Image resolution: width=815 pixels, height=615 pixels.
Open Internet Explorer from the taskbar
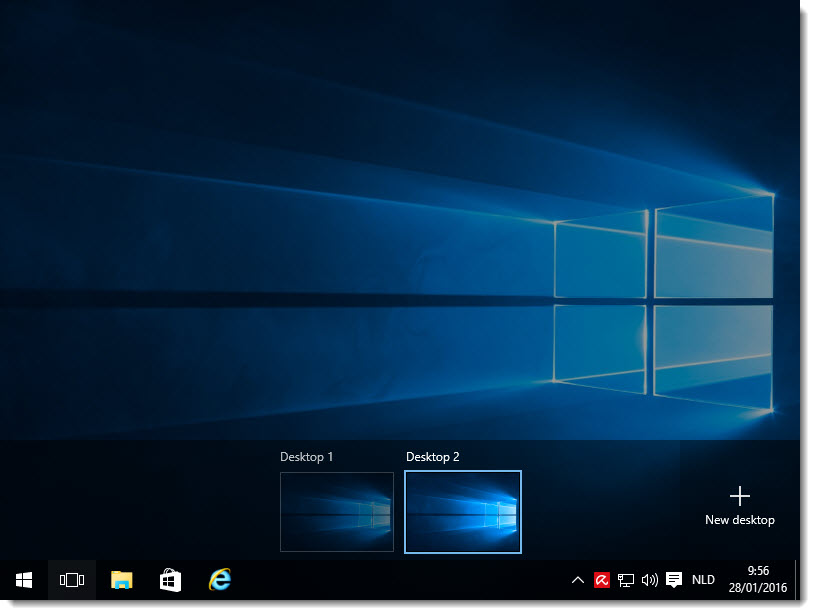pos(220,580)
